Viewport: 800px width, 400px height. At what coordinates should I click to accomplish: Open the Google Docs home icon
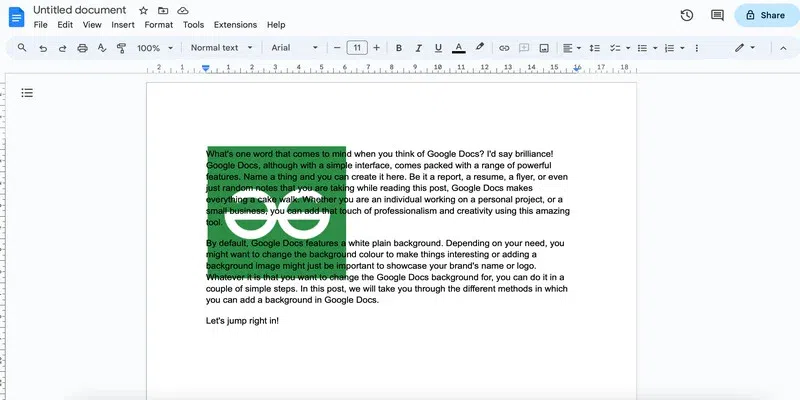[16, 17]
